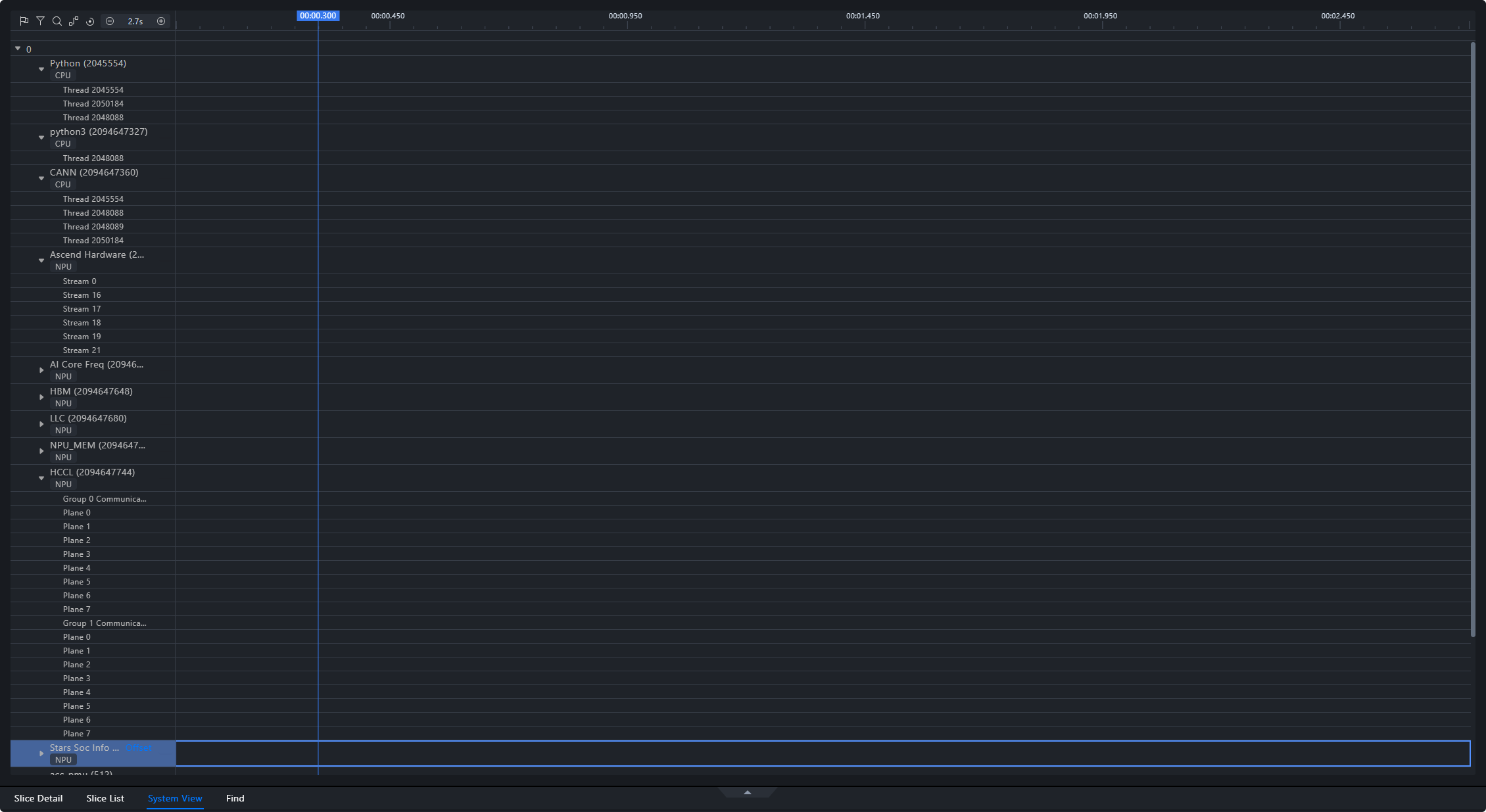The image size is (1486, 812).
Task: Select Plane 7 under Group 1 Communication
Action: [x=93, y=734]
